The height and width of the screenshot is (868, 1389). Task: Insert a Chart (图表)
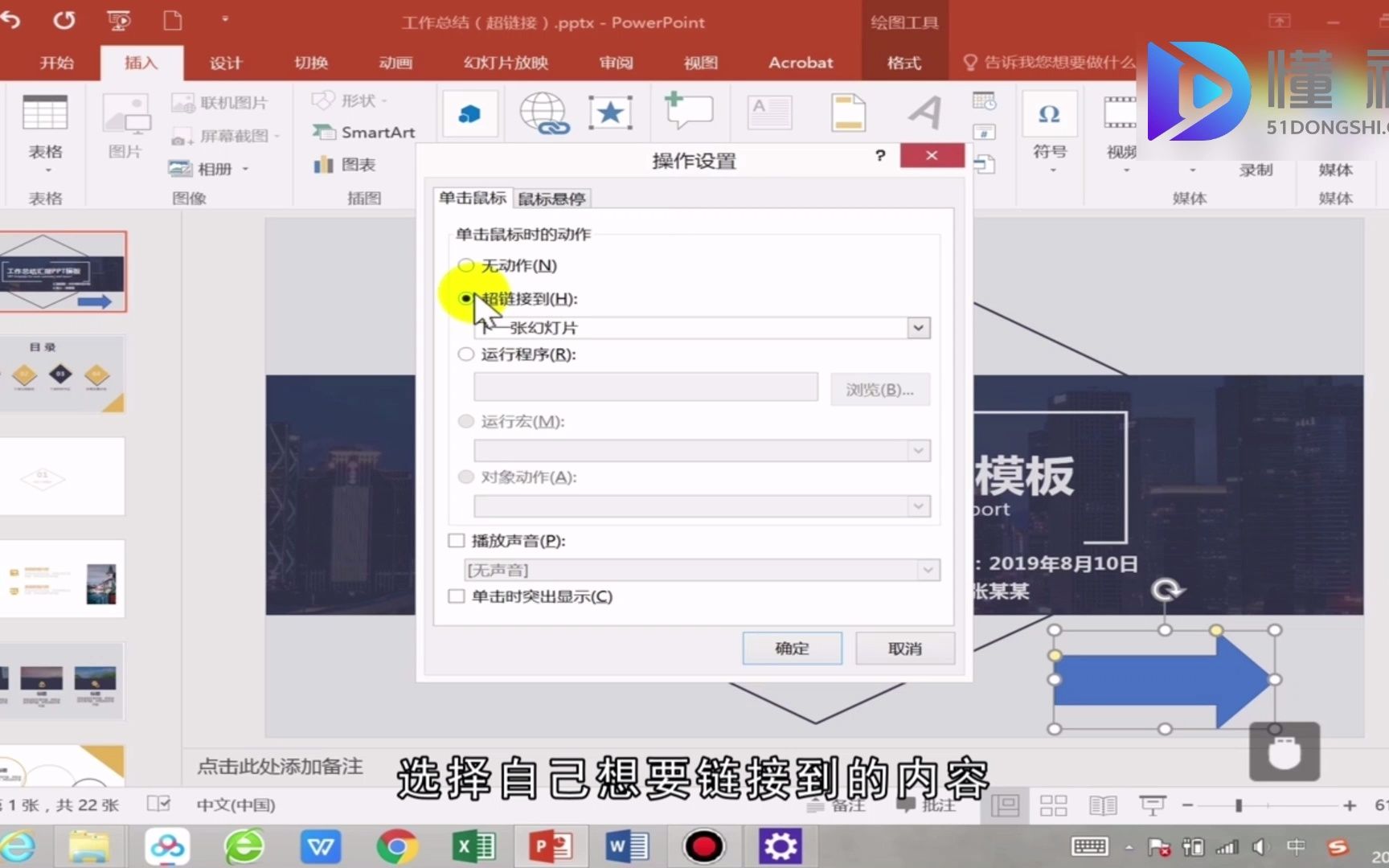pos(344,165)
